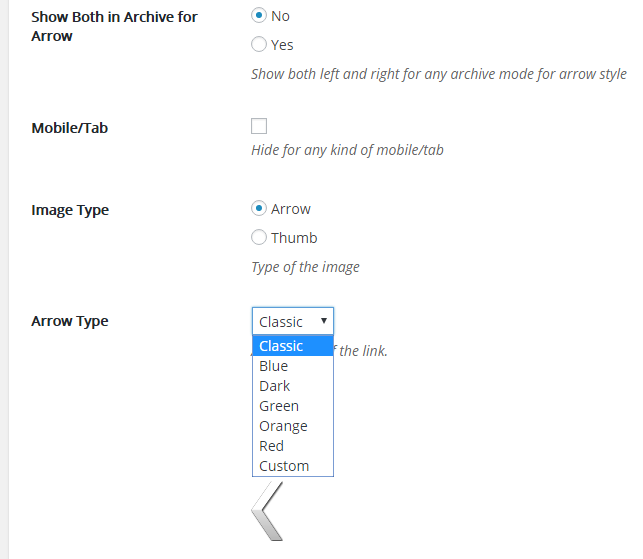Image resolution: width=643 pixels, height=559 pixels.
Task: Choose Thumb as the Image Type
Action: pos(259,237)
